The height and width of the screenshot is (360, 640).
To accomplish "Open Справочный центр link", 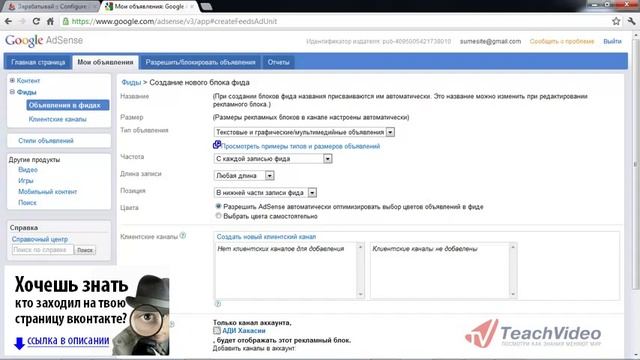I will (40, 239).
